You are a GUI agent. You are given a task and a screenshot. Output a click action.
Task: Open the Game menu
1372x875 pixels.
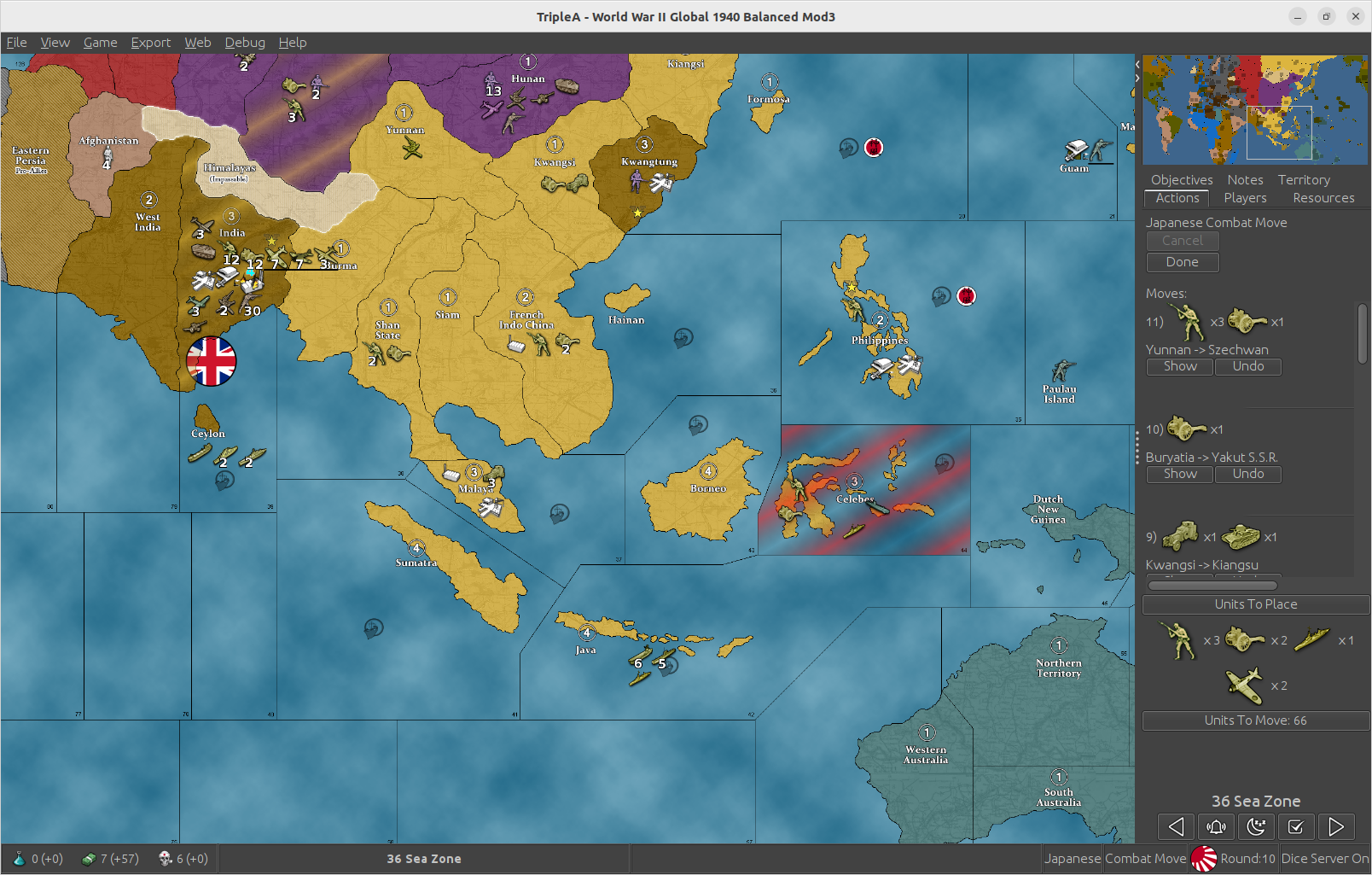[100, 43]
